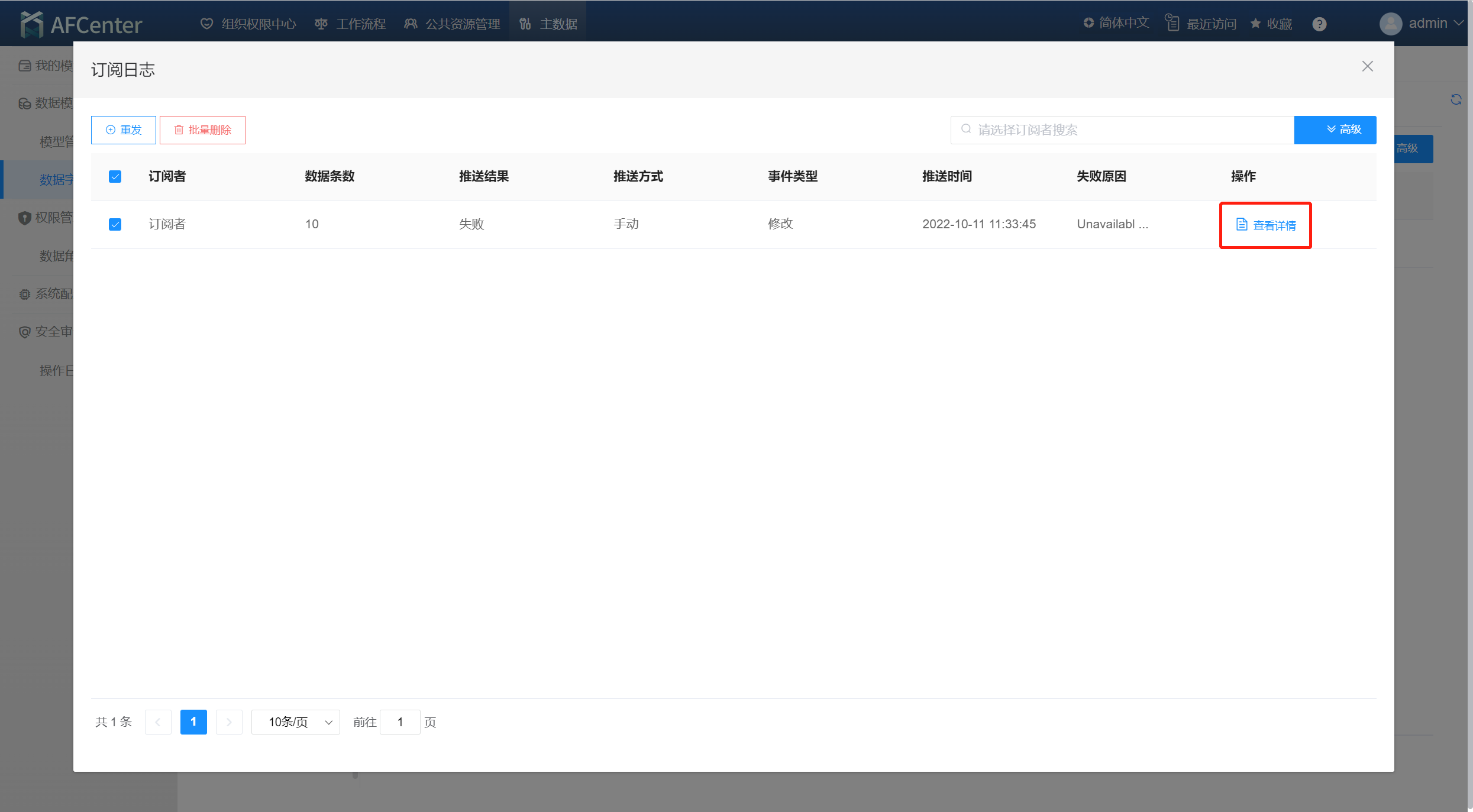Focus the 请选择订阅者搜索 search field
Image resolution: width=1473 pixels, height=812 pixels.
click(x=1122, y=130)
